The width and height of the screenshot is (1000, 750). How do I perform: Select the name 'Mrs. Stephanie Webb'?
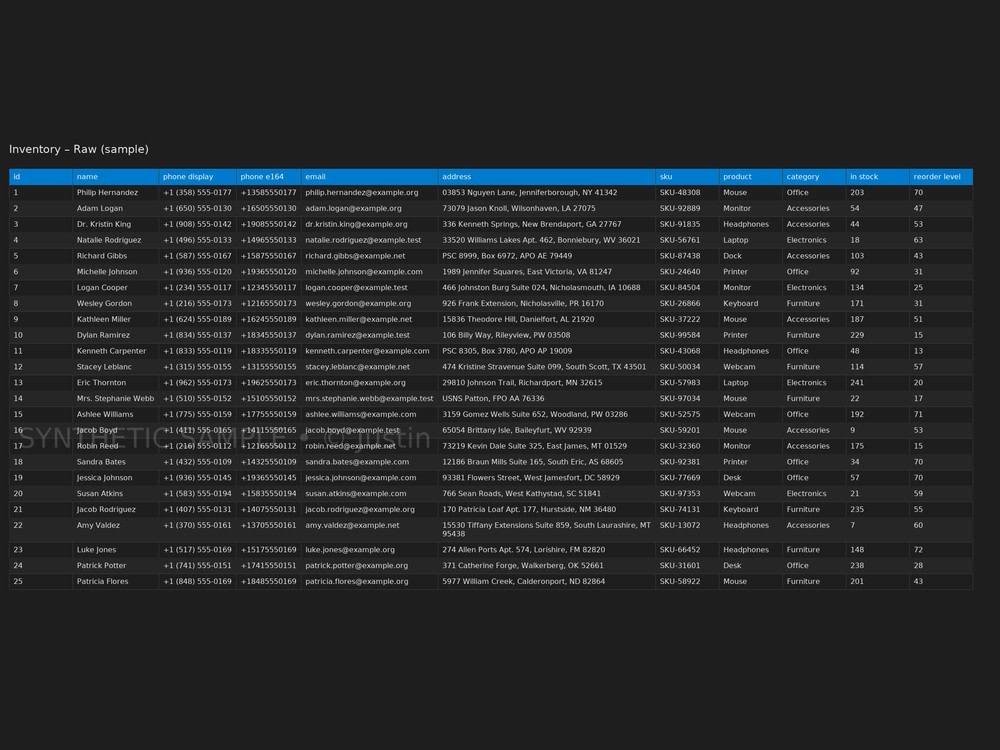(115, 399)
